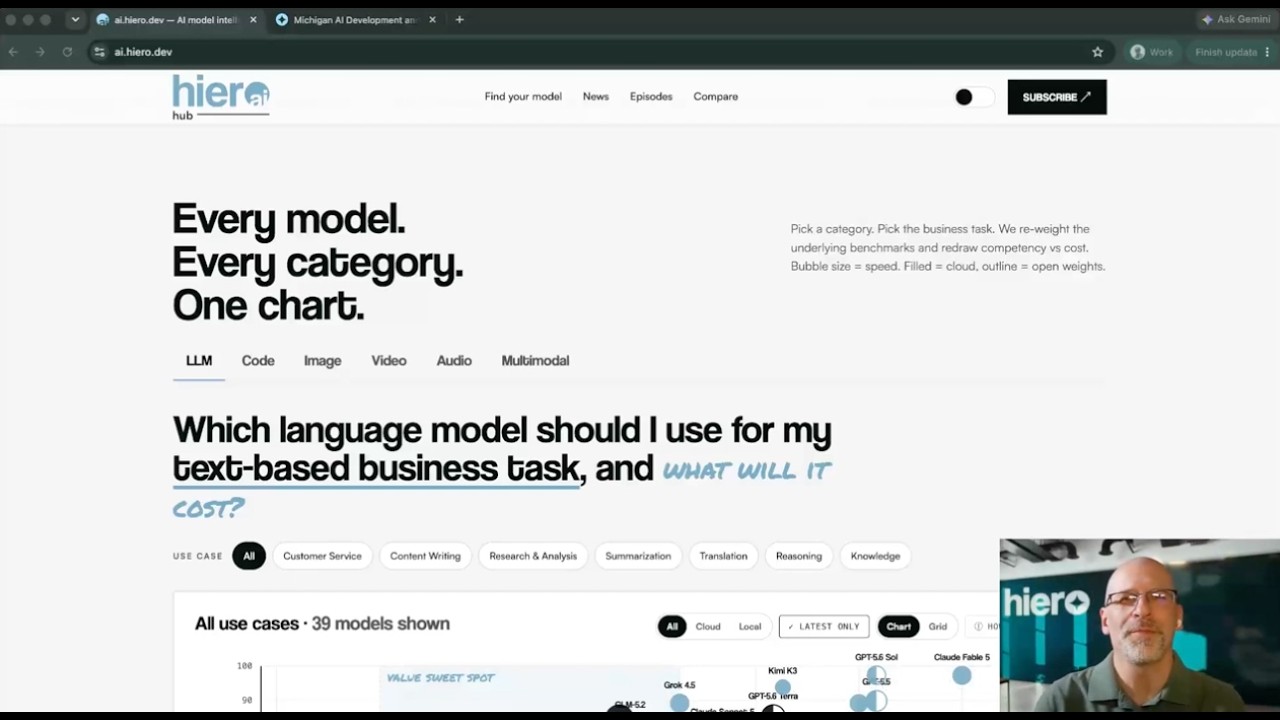Open the Work profile avatar menu
The width and height of the screenshot is (1280, 720).
click(1151, 52)
